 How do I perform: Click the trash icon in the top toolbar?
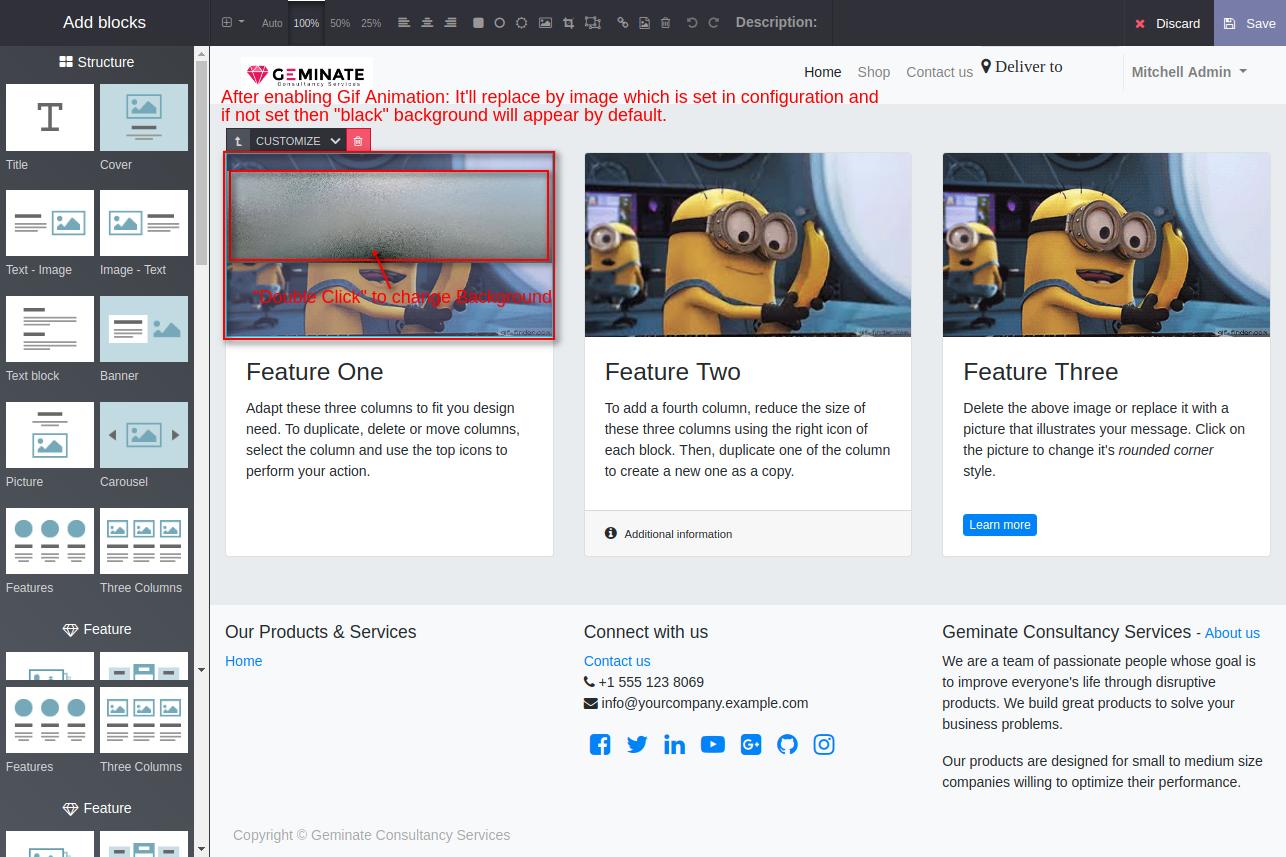[x=665, y=22]
